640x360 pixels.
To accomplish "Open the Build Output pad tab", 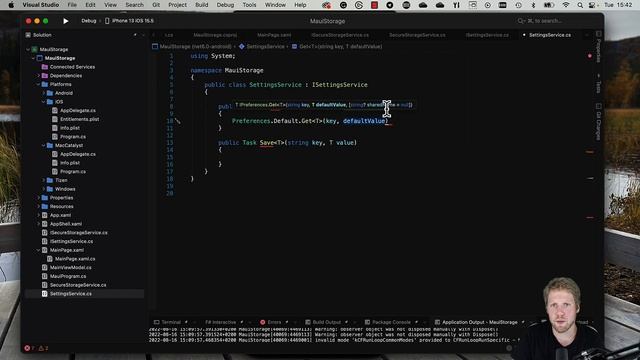I will pos(327,322).
